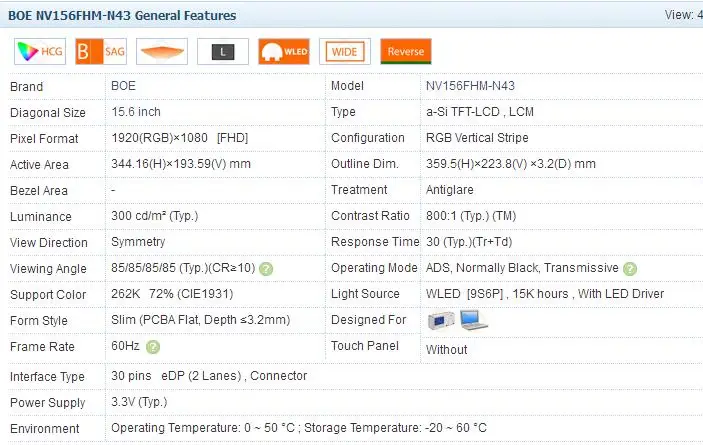Click the industrial device Designed For icon
The image size is (703, 445).
[441, 320]
